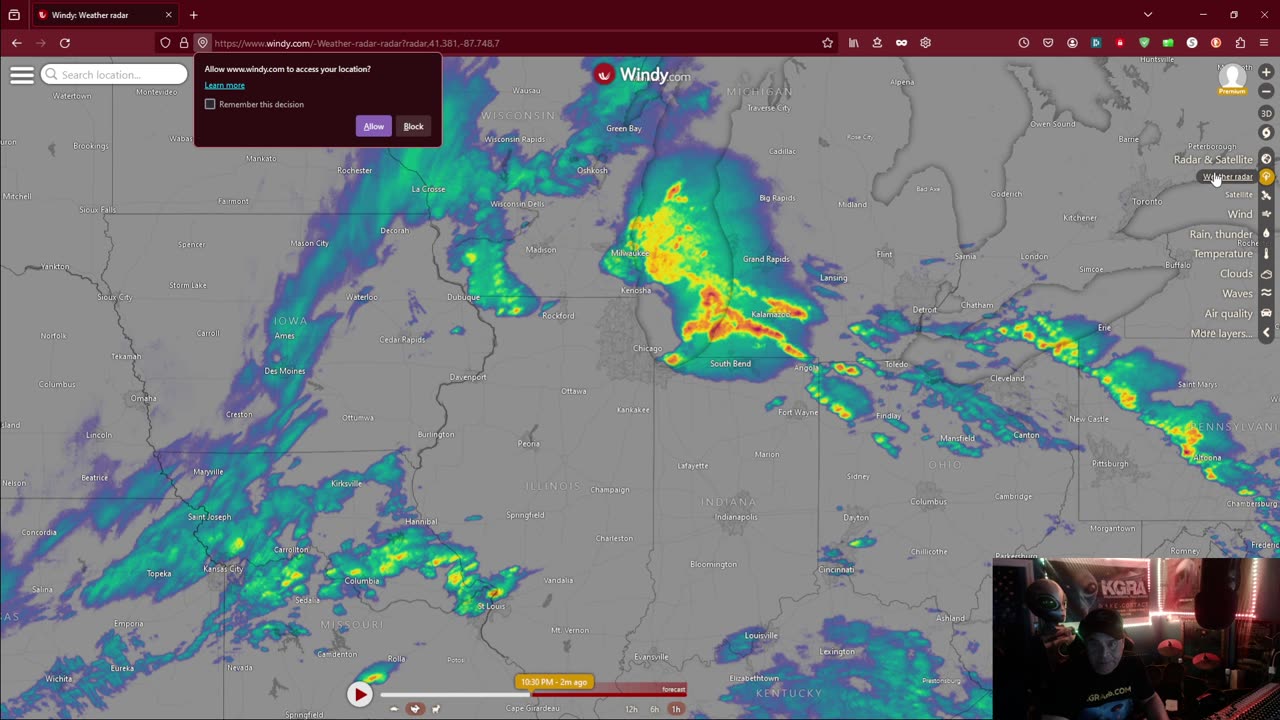This screenshot has width=1280, height=720.
Task: Click the URL address bar
Action: point(515,43)
